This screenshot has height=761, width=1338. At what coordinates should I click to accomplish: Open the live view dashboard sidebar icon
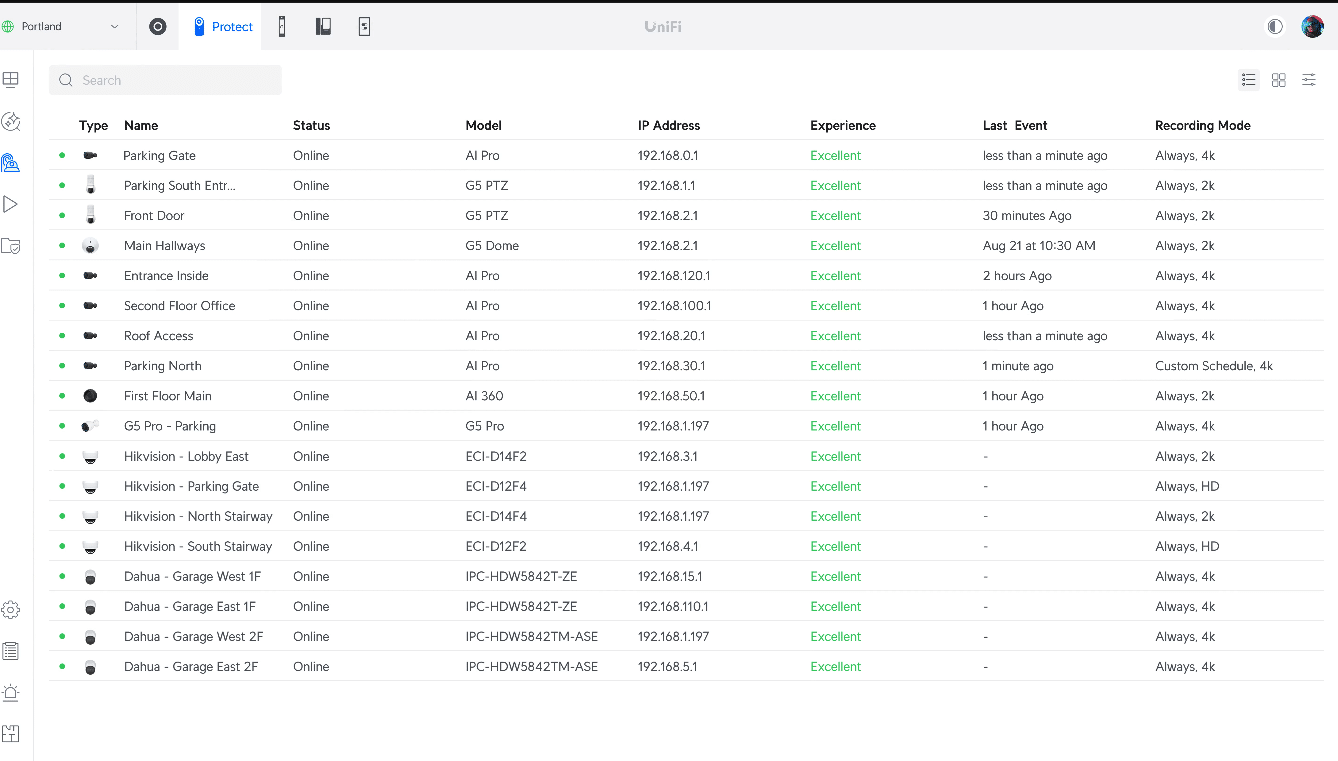point(11,79)
